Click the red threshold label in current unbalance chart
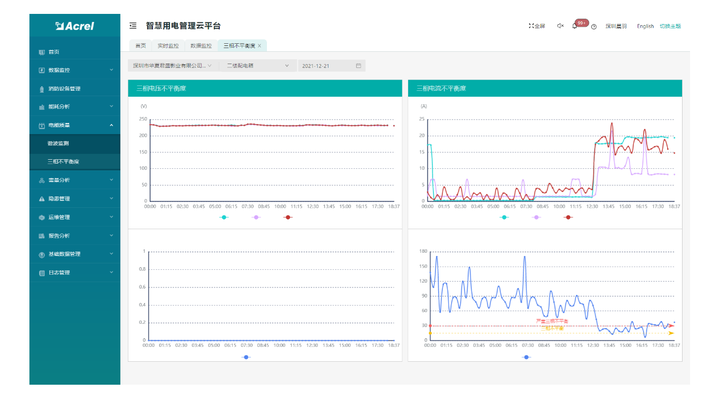 (552, 321)
